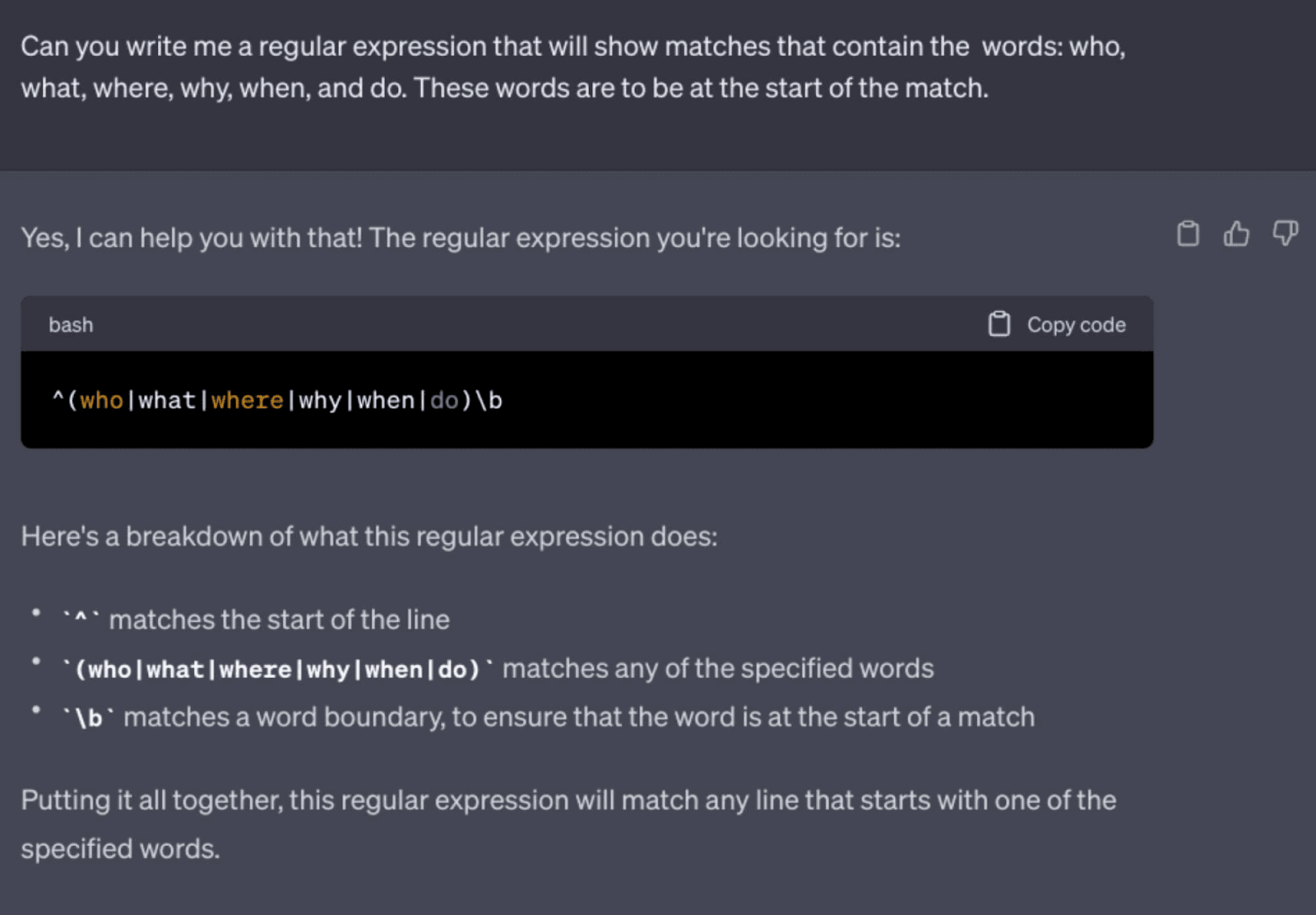Click the inline ^ code in first bullet
1316x915 pixels.
(x=81, y=619)
